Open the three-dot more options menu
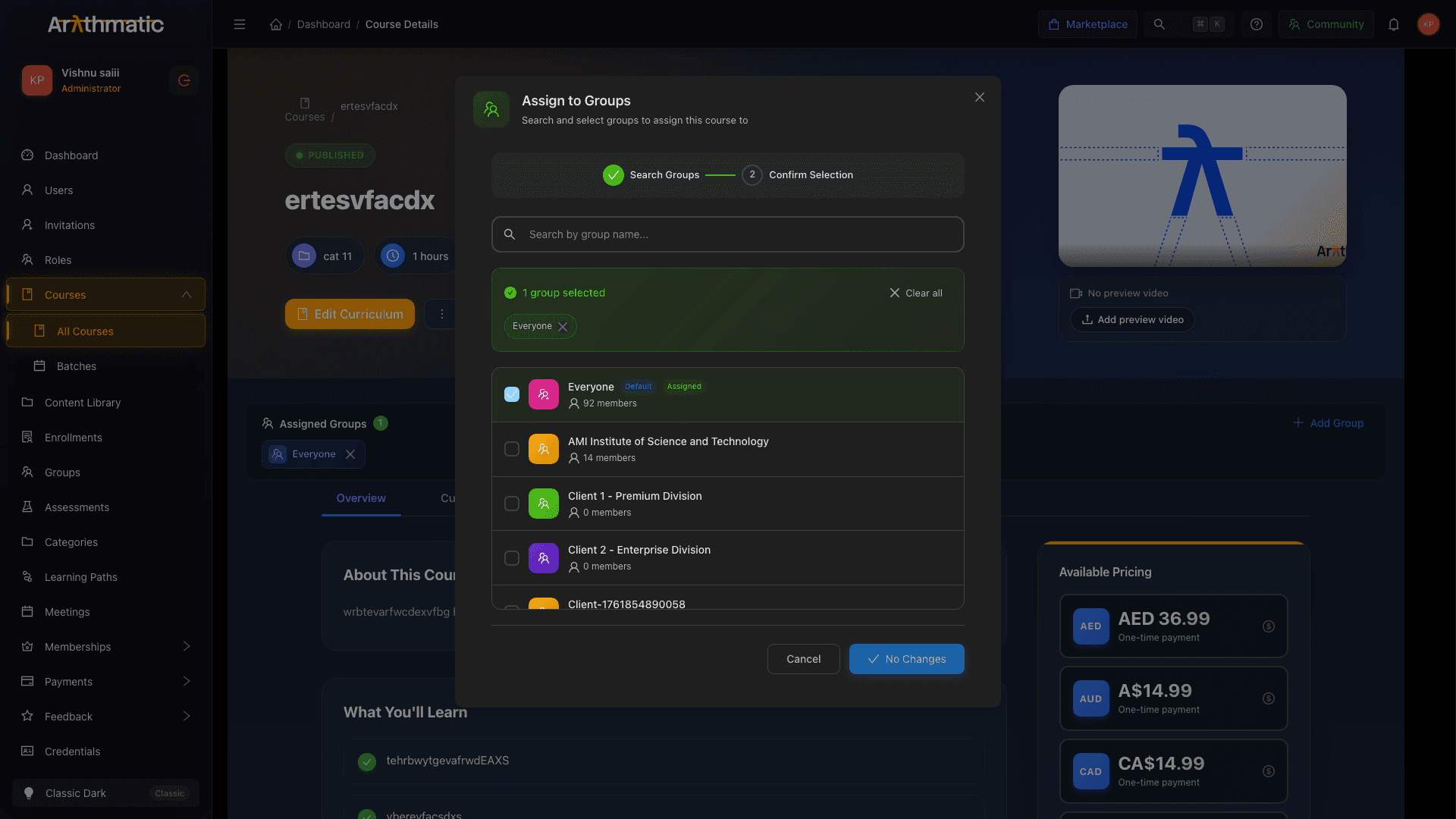 point(442,314)
